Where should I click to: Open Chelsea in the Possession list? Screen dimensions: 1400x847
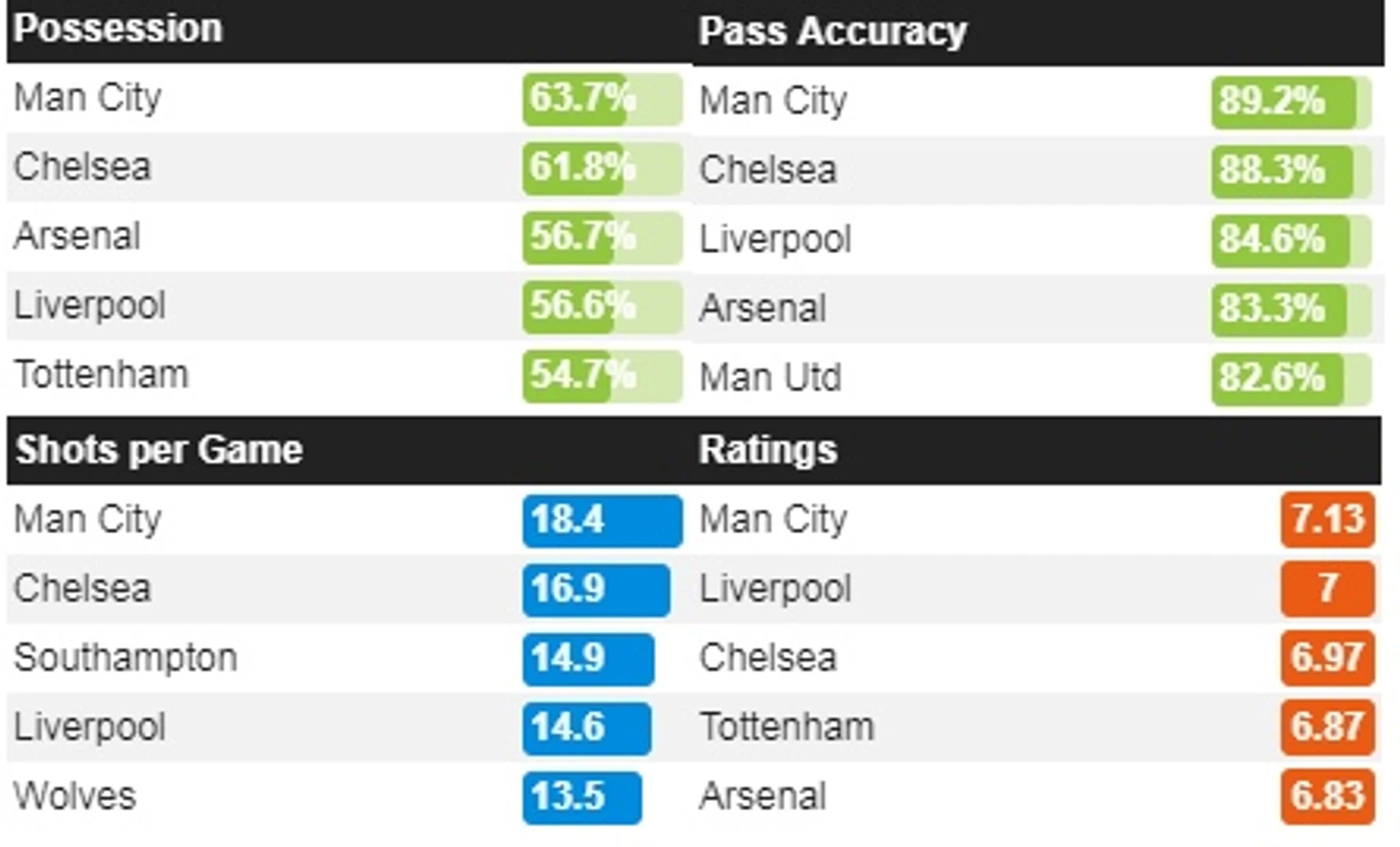click(x=82, y=167)
